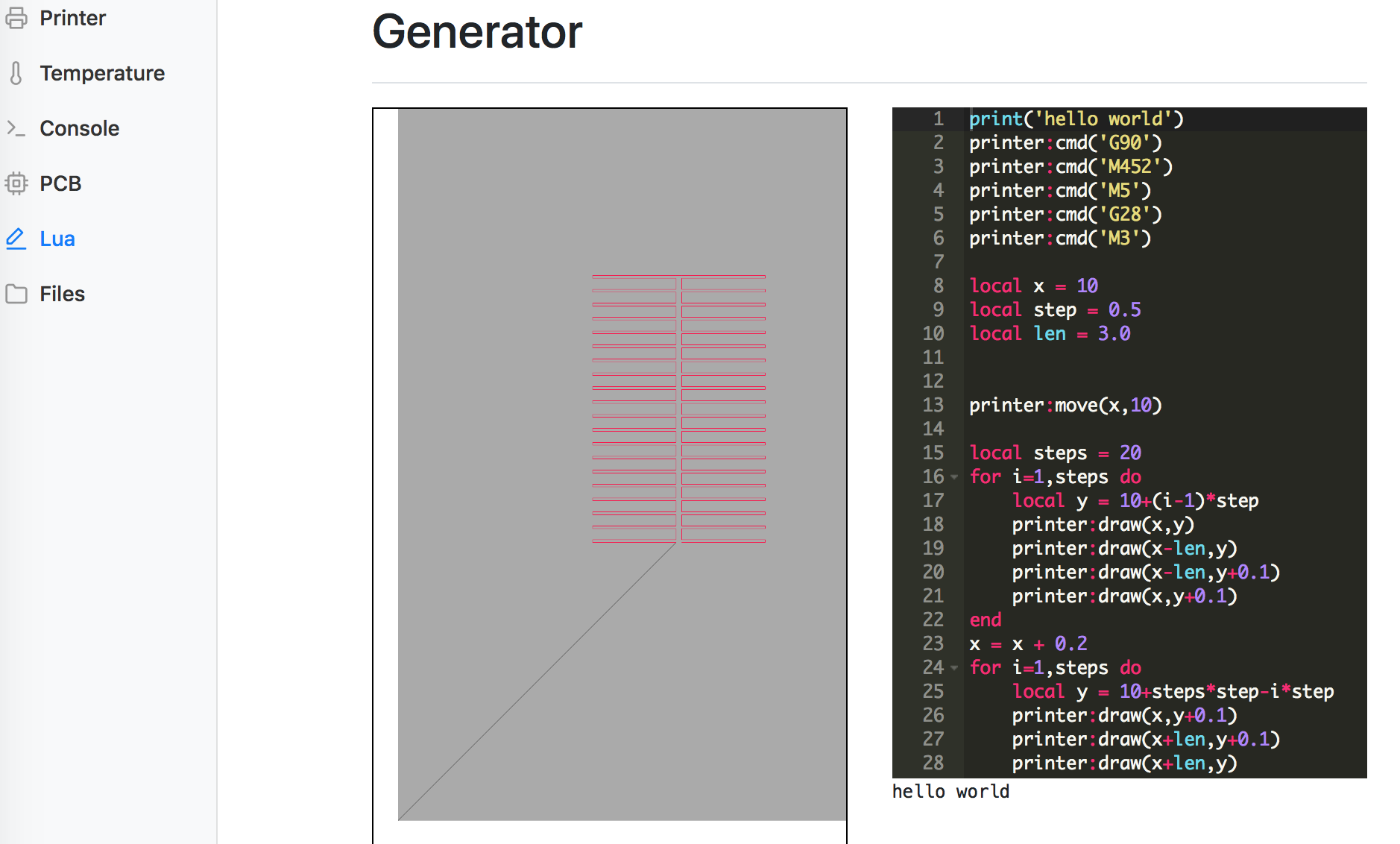Click the 'hello world' output text
1400x844 pixels.
click(950, 792)
